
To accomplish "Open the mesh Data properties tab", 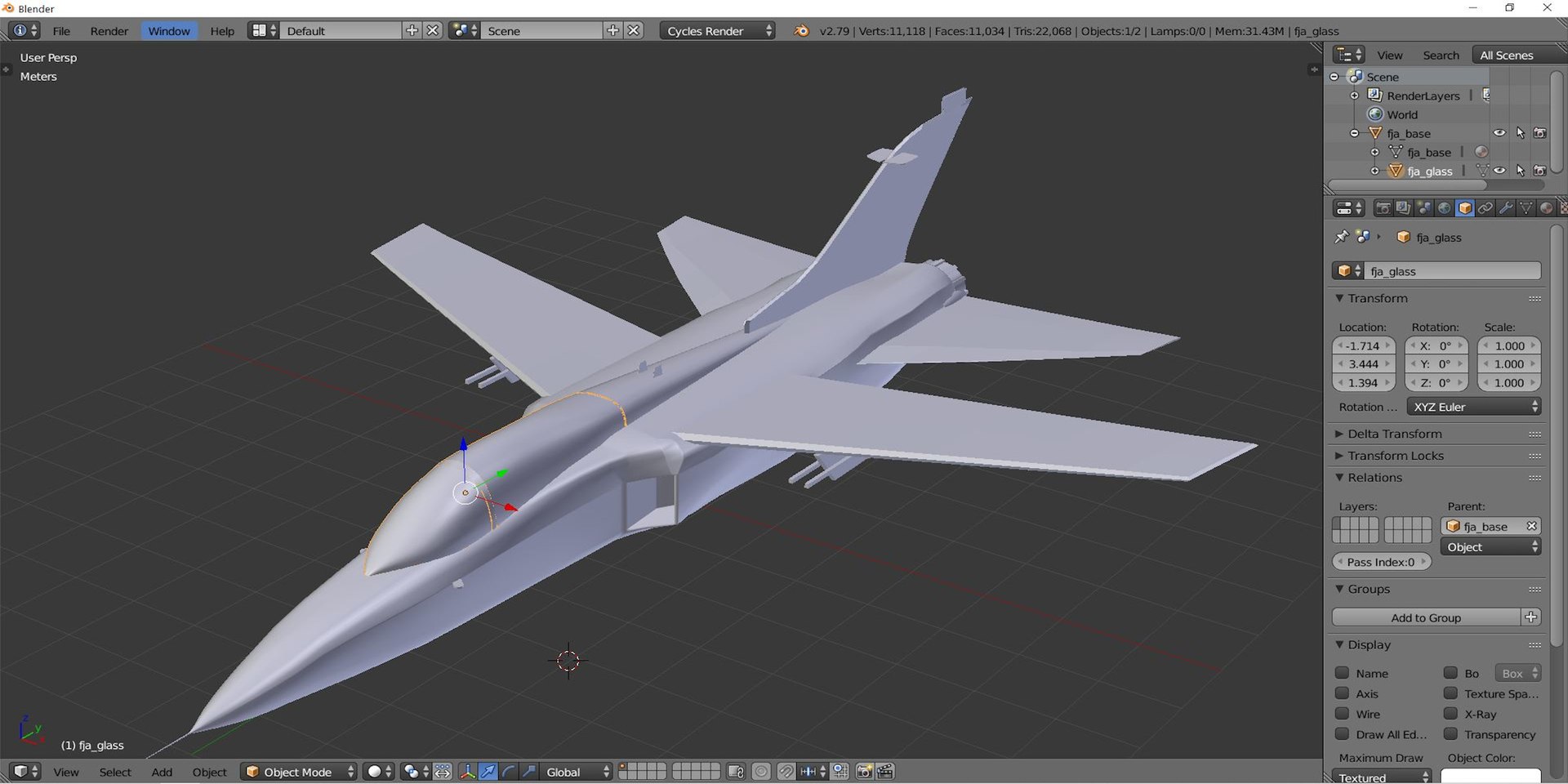I will (1526, 208).
